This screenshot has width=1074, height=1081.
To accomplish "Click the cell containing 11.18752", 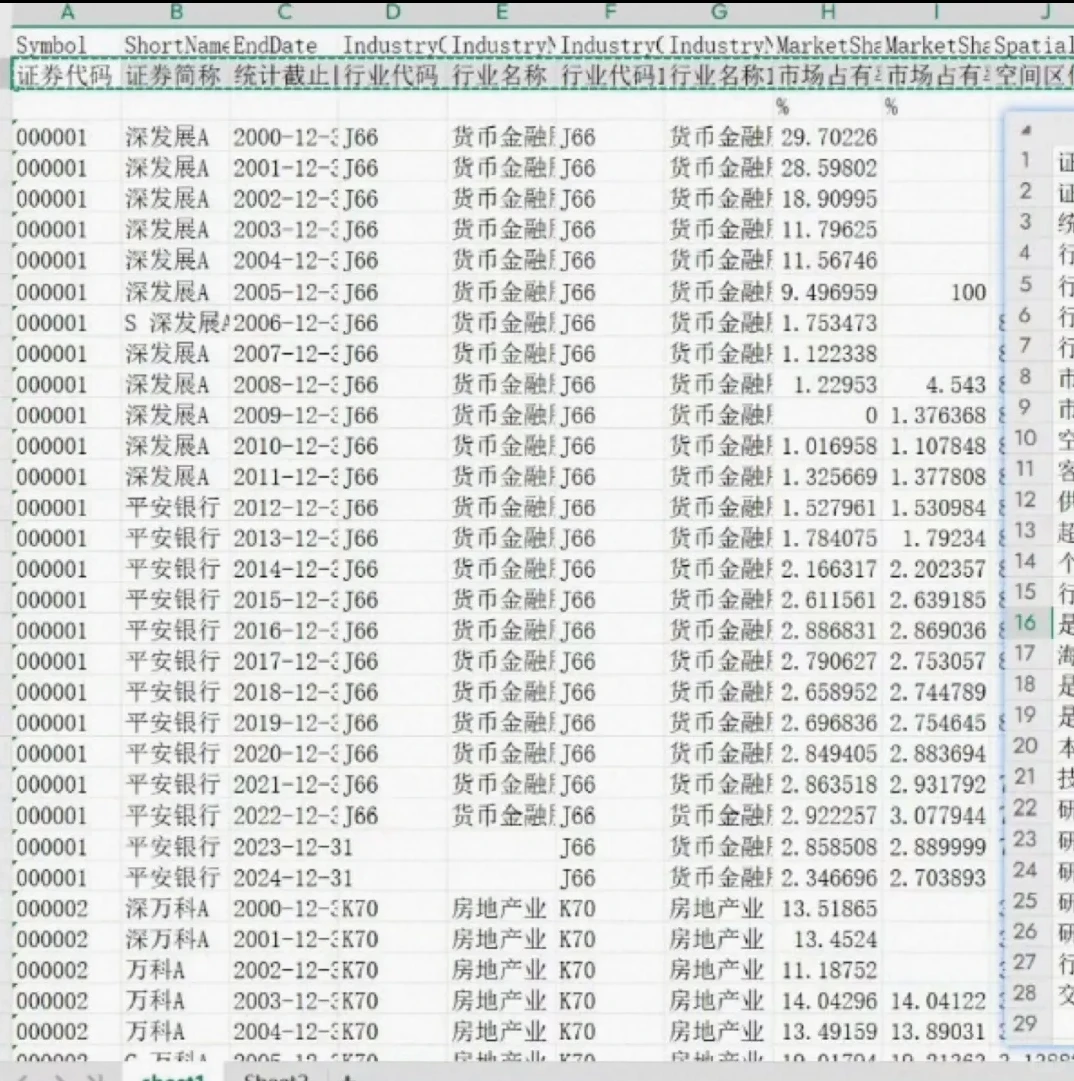I will 829,971.
